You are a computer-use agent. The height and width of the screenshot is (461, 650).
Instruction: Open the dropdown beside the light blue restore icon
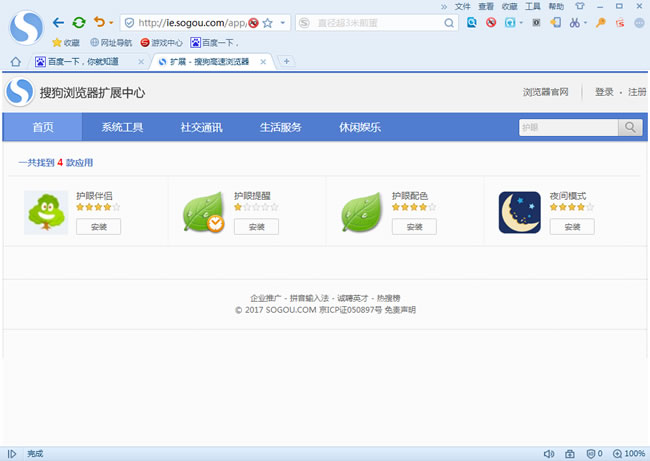click(521, 23)
